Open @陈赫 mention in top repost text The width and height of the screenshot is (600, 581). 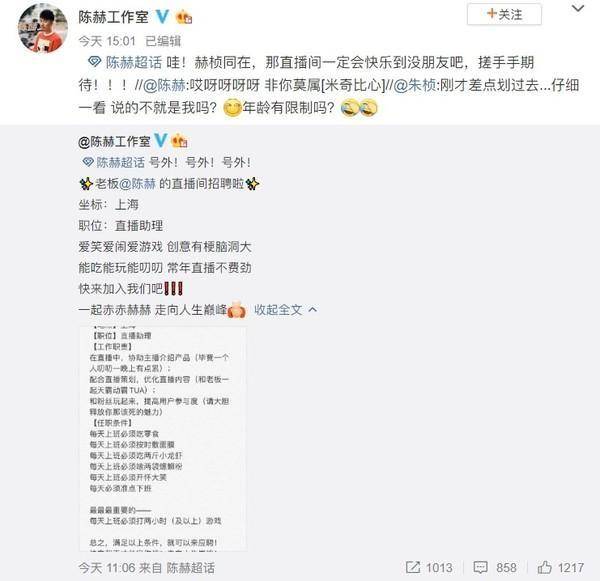(x=165, y=85)
